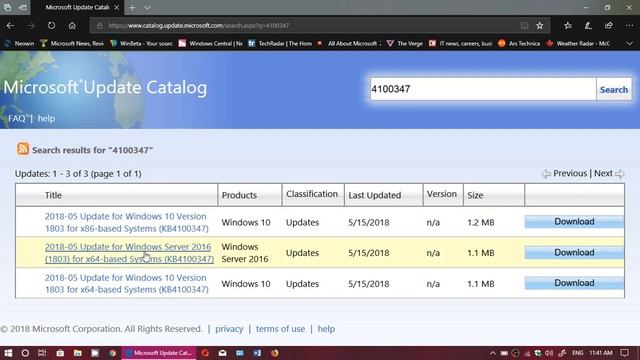The width and height of the screenshot is (640, 360).
Task: Click the browser forward arrow
Action: [x=31, y=25]
